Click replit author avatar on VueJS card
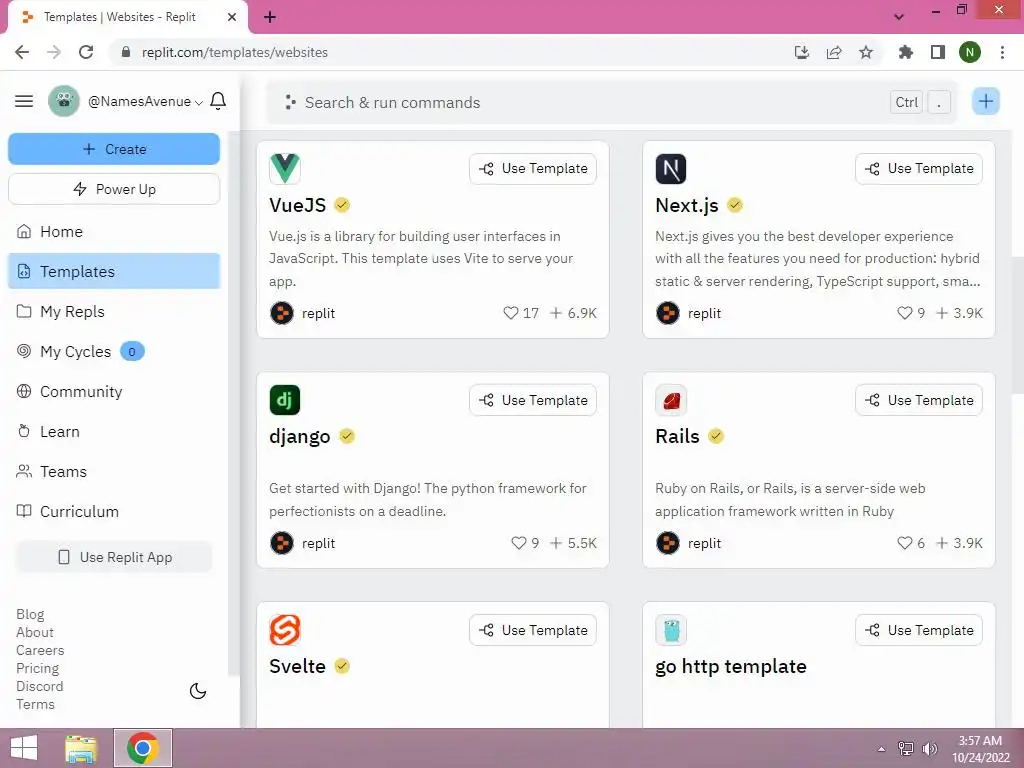Screen dimensions: 1024x768 (x=281, y=313)
